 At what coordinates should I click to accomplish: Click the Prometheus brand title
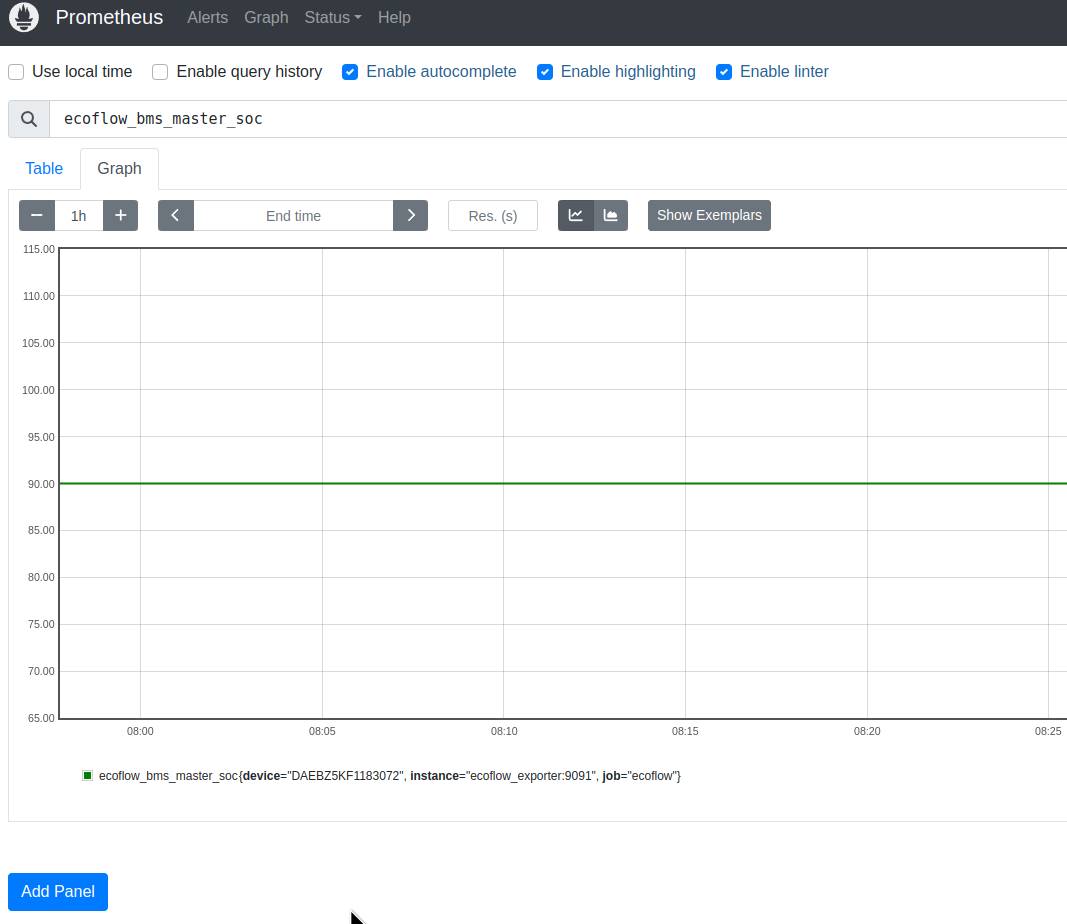[x=109, y=17]
